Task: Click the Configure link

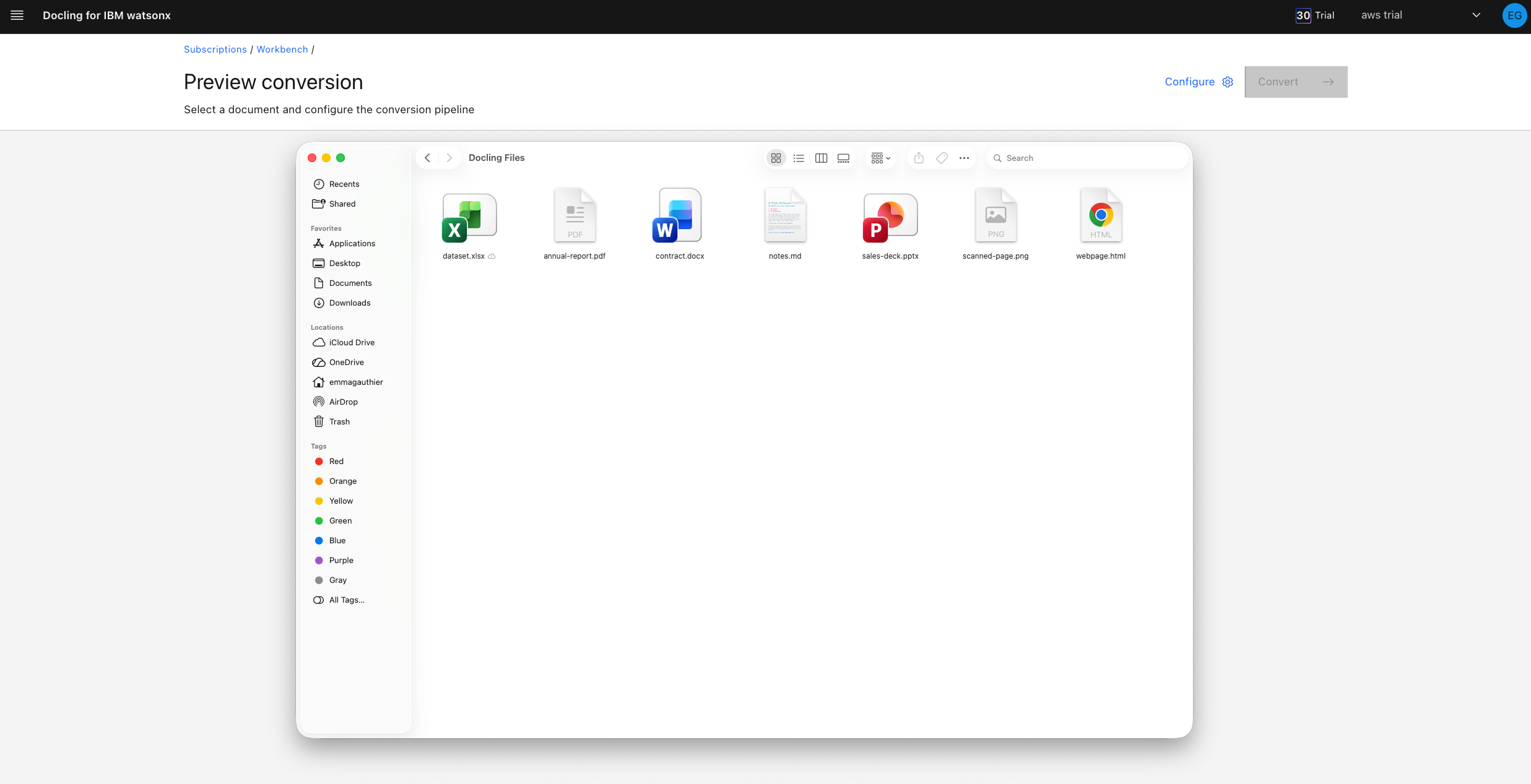Action: [1189, 82]
